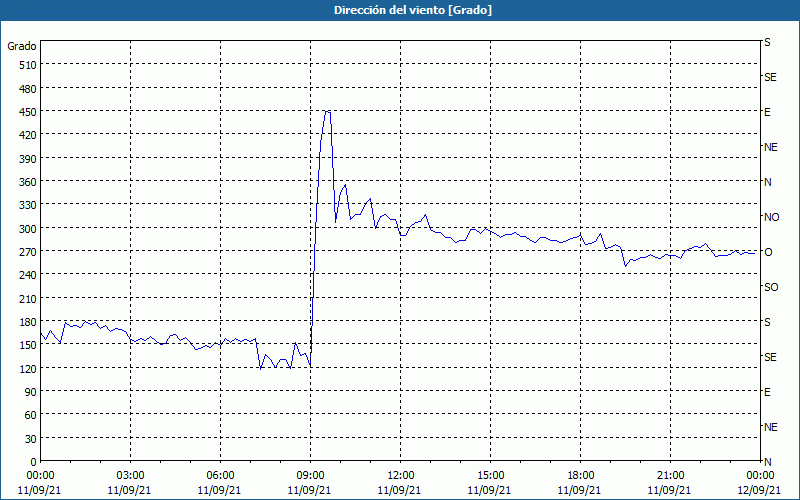Viewport: 800px width, 500px height.
Task: Click the "NO" compass label on the right axis
Action: 771,217
